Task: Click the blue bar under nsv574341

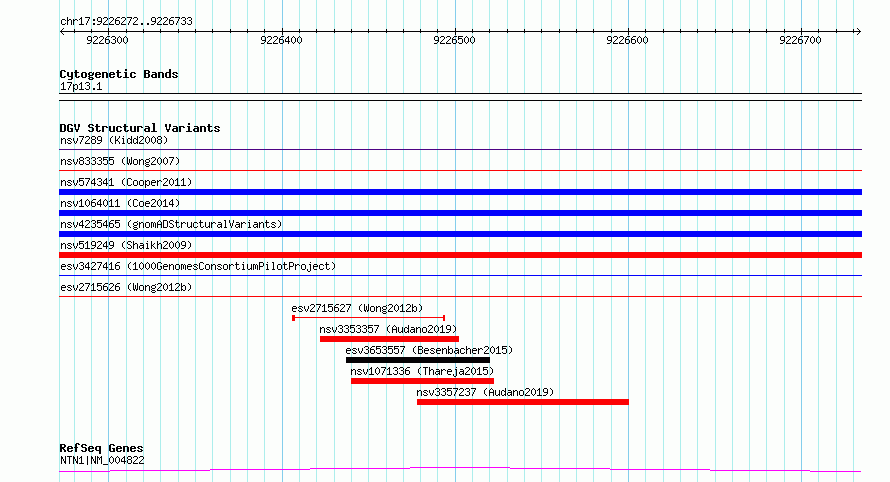Action: tap(460, 192)
